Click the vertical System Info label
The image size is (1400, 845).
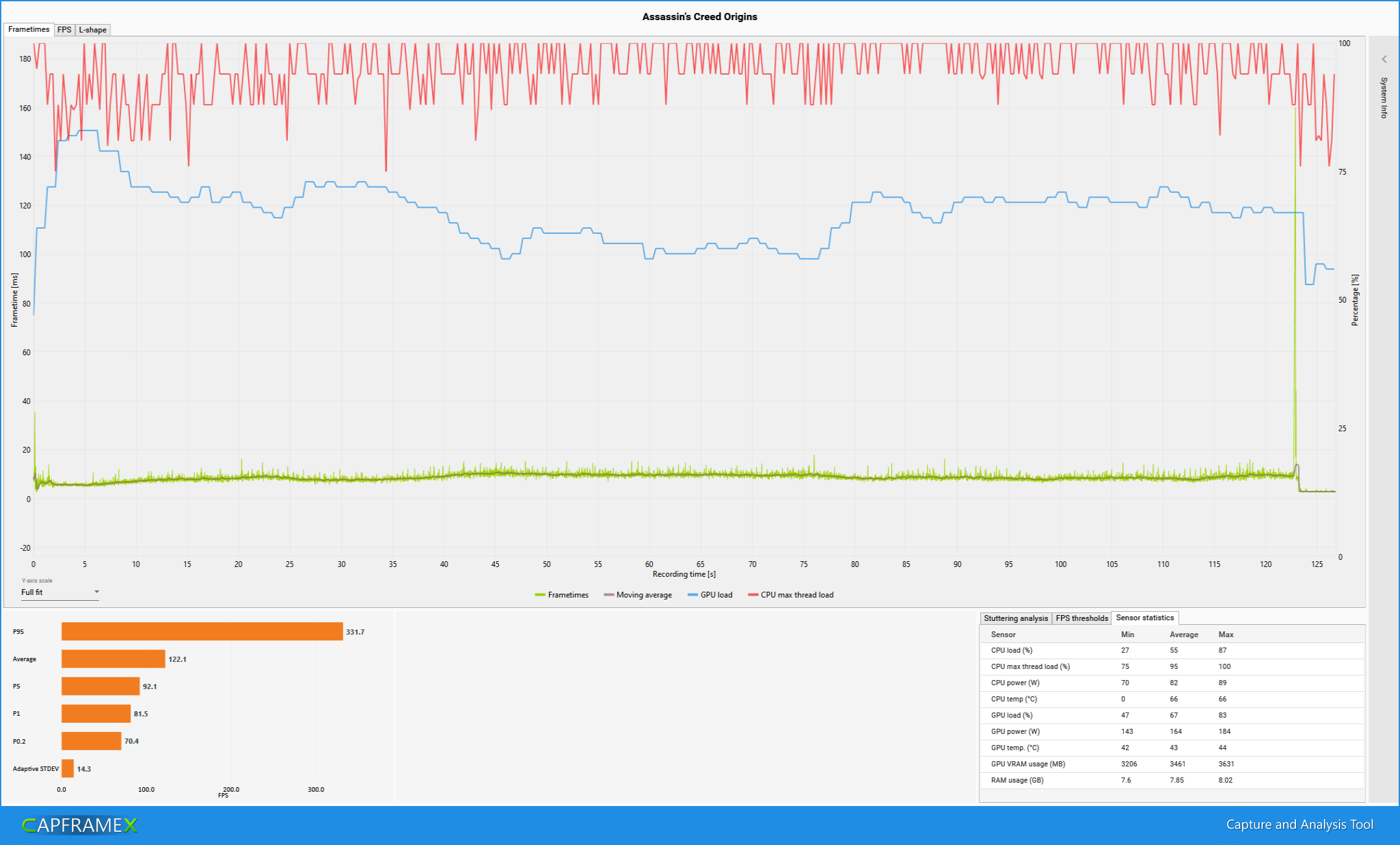(x=1384, y=98)
